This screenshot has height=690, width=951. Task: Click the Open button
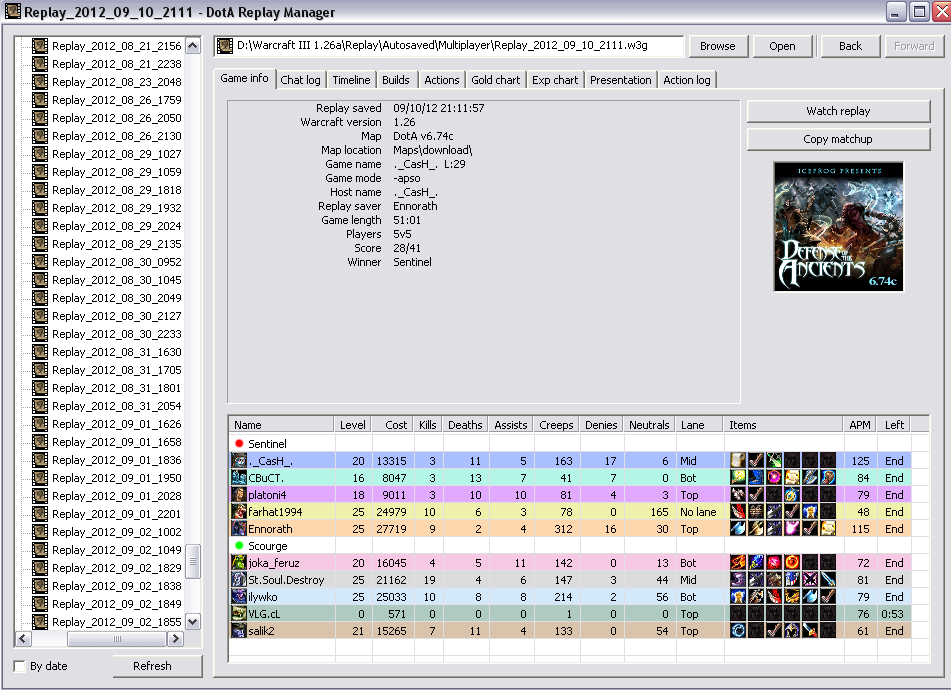point(782,46)
